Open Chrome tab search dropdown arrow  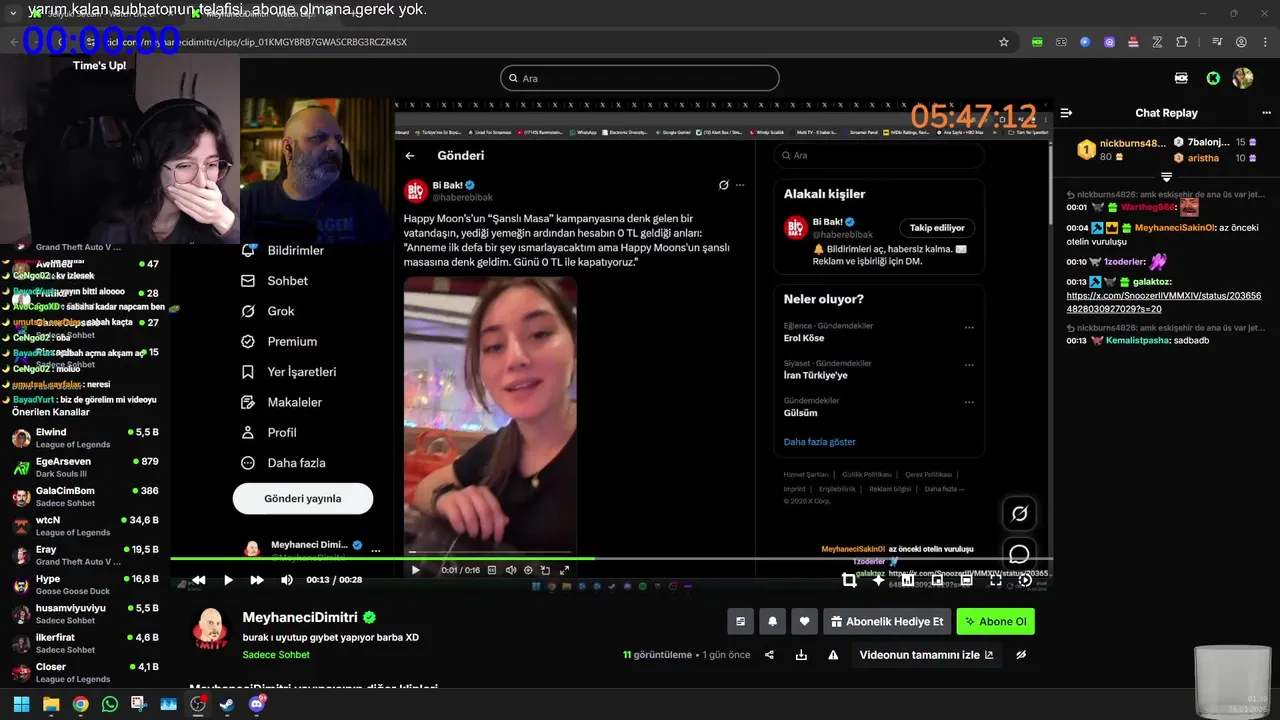pos(13,13)
